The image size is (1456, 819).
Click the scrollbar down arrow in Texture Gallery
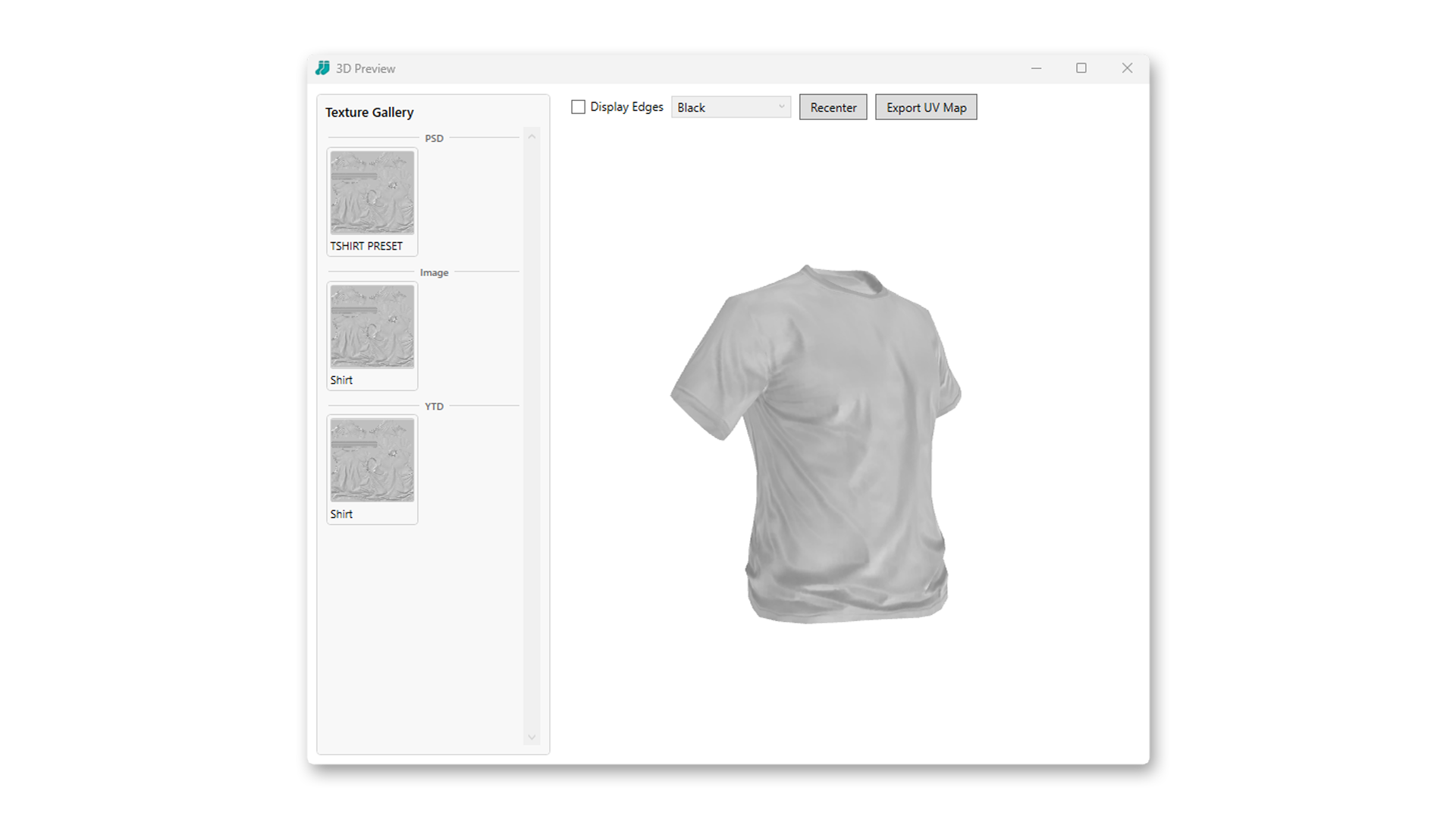coord(532,736)
